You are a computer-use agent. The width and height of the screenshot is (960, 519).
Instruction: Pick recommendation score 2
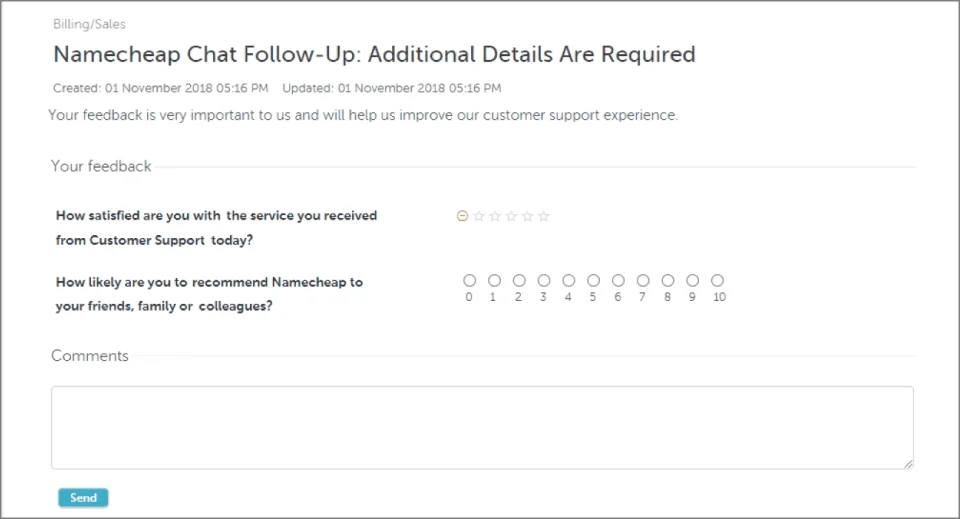click(x=519, y=281)
